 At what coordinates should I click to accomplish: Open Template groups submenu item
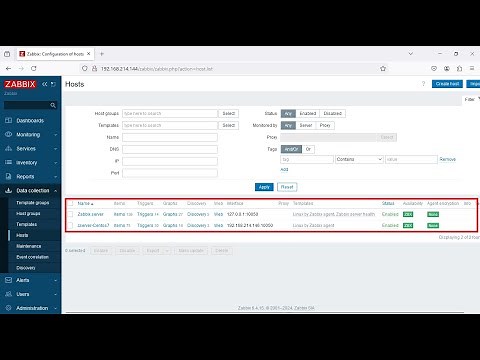tap(33, 203)
